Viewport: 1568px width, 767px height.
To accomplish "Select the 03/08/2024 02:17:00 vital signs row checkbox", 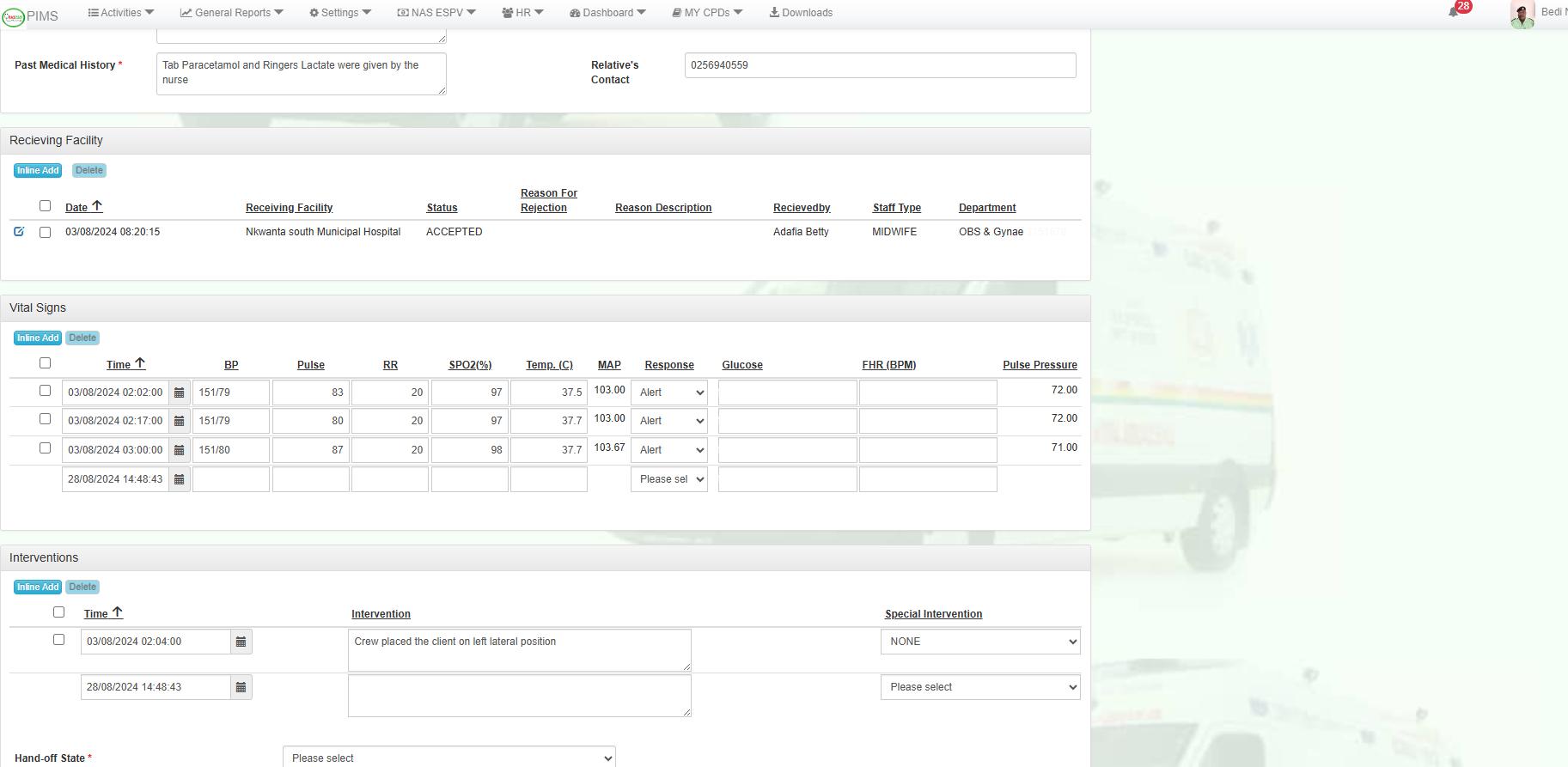I will click(x=46, y=419).
